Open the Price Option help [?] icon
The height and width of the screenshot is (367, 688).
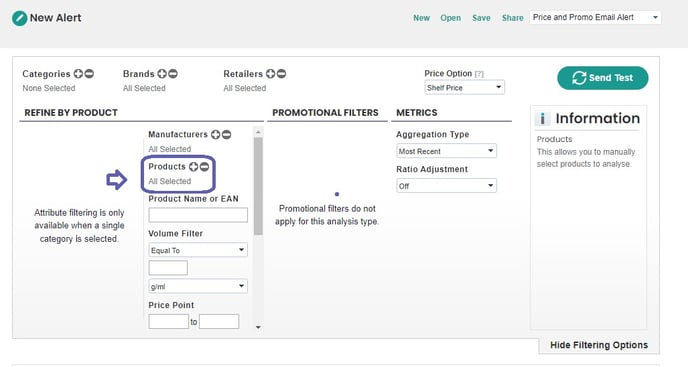click(x=479, y=74)
